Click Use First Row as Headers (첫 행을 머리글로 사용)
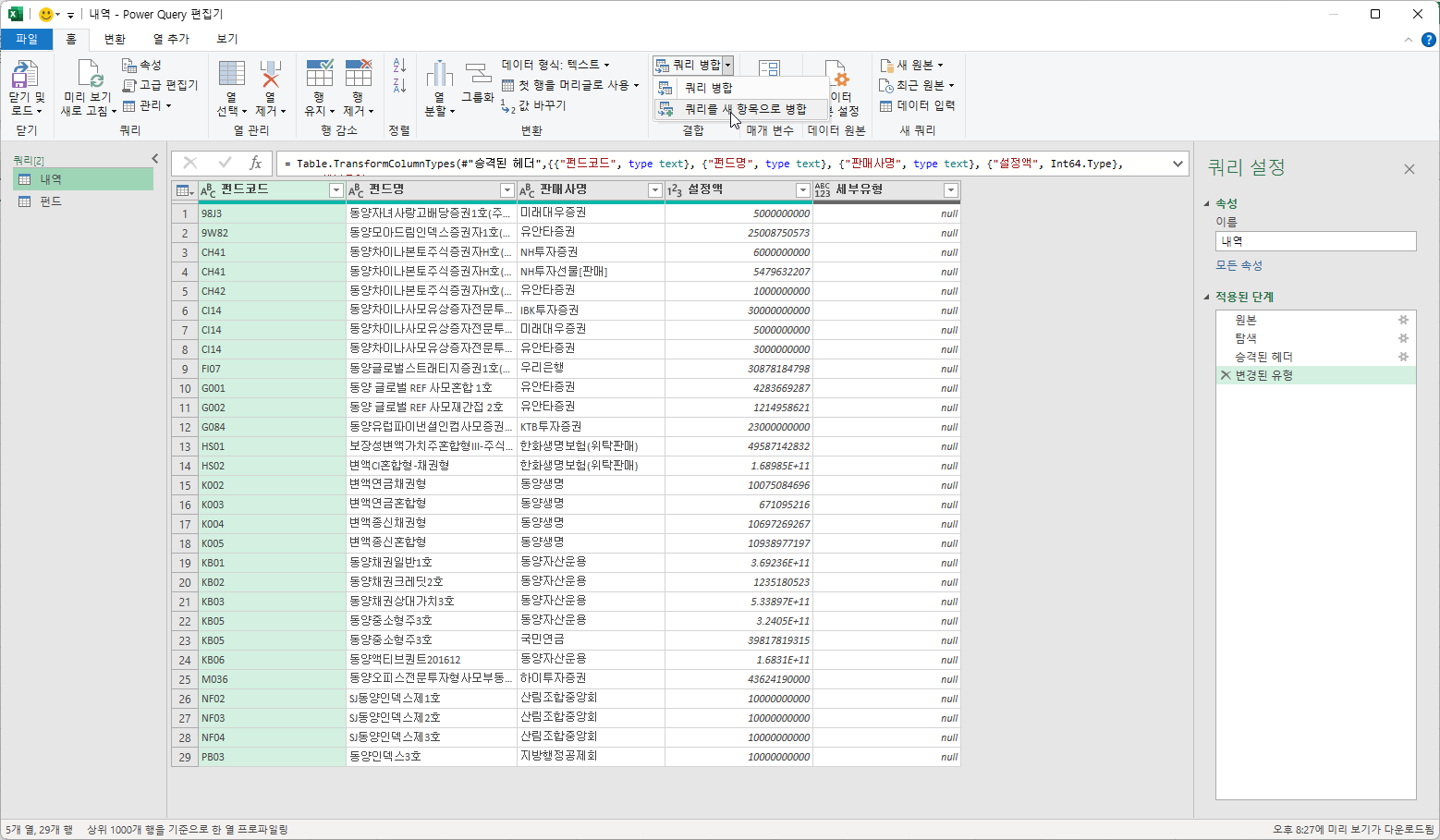The width and height of the screenshot is (1440, 840). coord(570,85)
